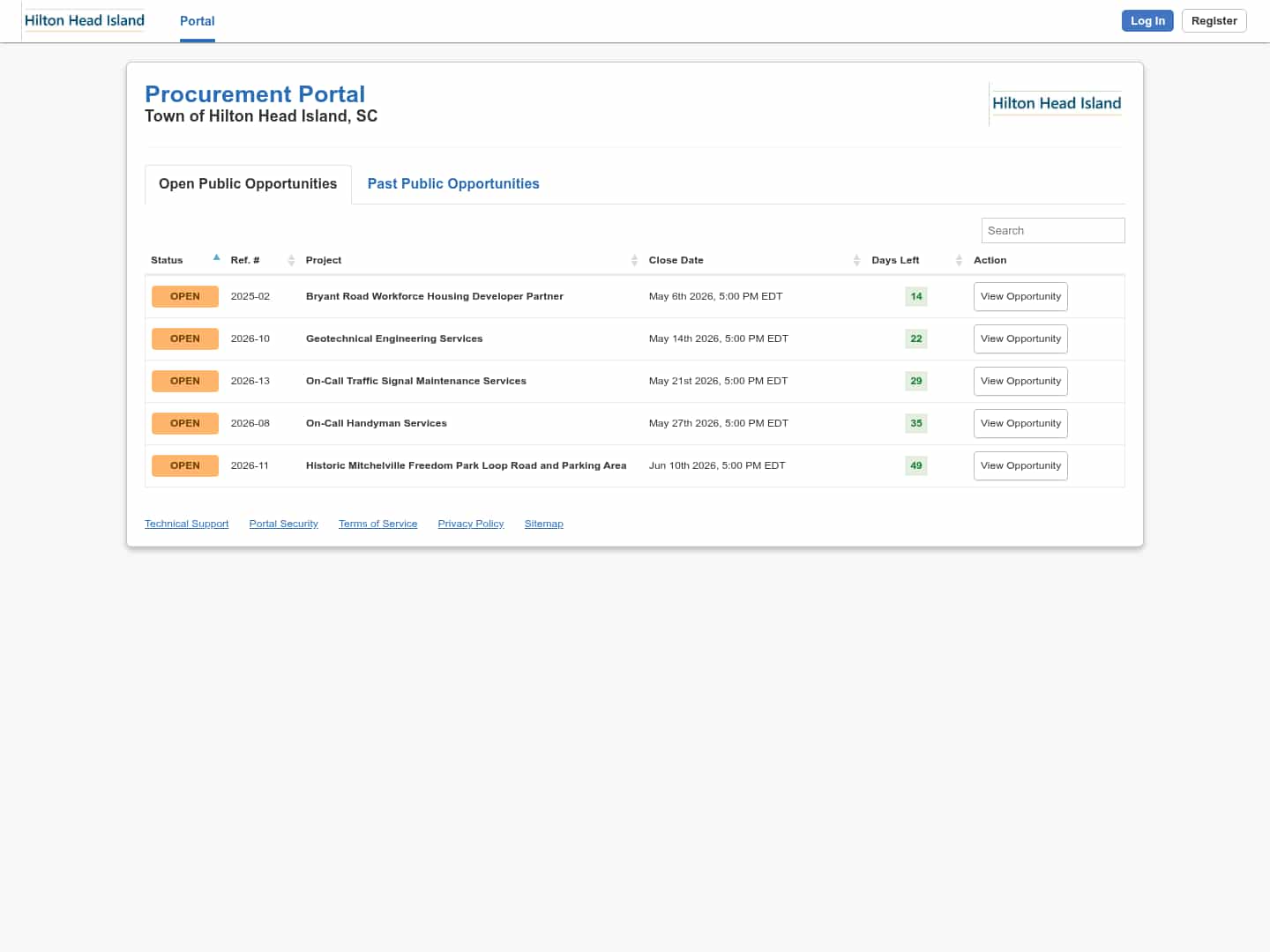This screenshot has width=1270, height=952.
Task: Click the Hilton Head Island logo in portal card
Action: pyautogui.click(x=1056, y=104)
